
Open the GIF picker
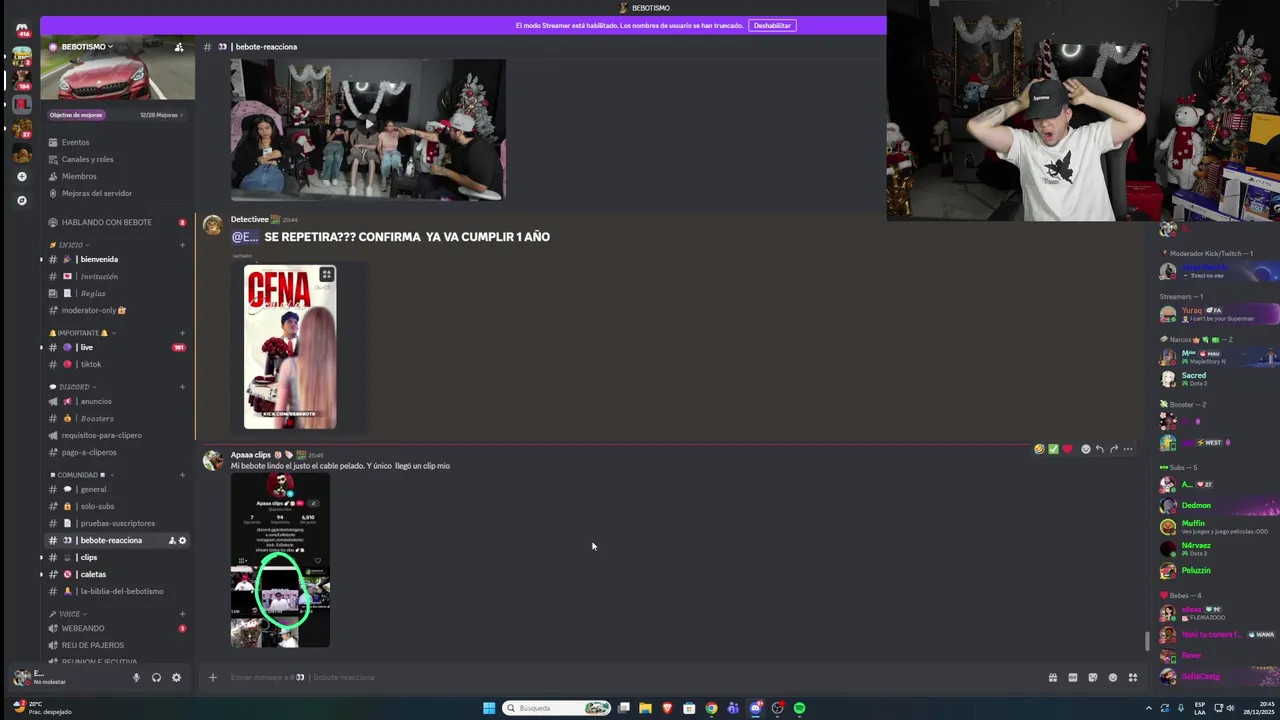tap(1073, 677)
